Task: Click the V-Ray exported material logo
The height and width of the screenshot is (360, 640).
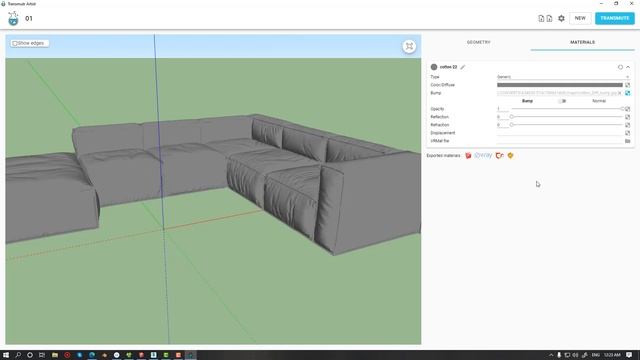Action: 483,156
